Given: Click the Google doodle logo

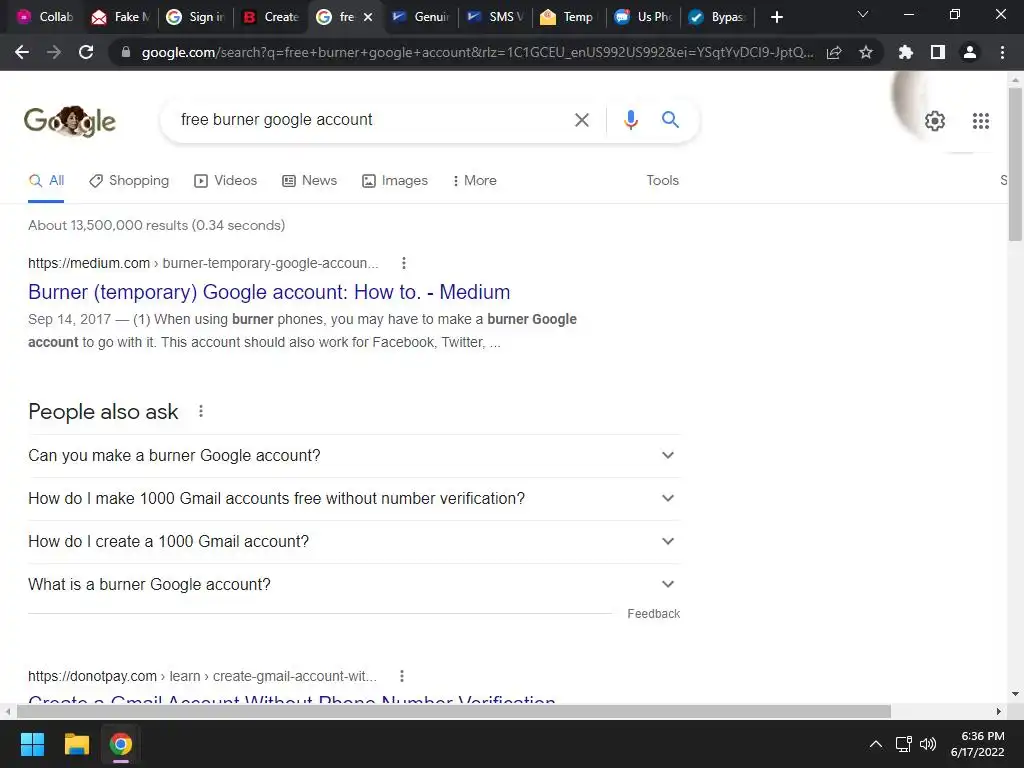Looking at the screenshot, I should tap(70, 121).
